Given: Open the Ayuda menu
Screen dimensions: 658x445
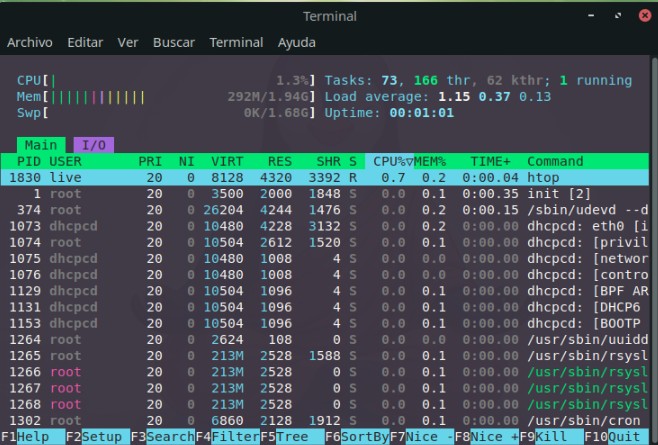Looking at the screenshot, I should click(297, 42).
